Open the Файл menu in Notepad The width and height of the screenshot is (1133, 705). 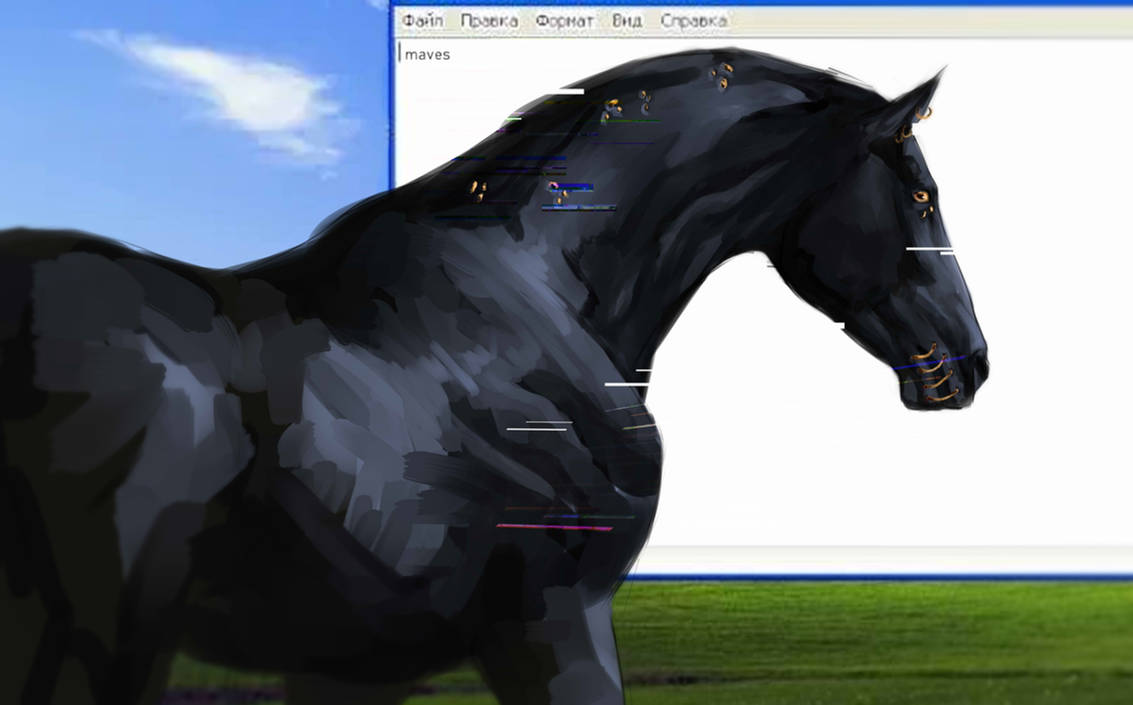(x=423, y=21)
